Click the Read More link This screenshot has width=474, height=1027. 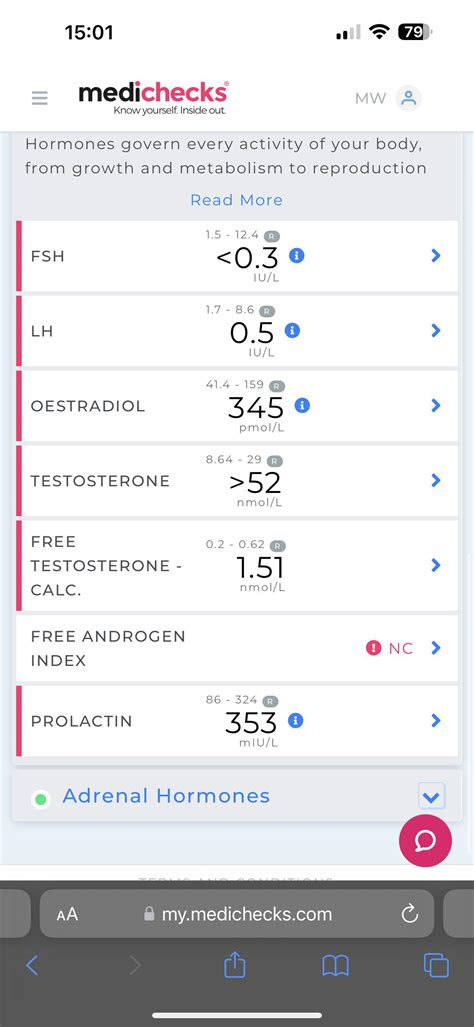pyautogui.click(x=236, y=200)
